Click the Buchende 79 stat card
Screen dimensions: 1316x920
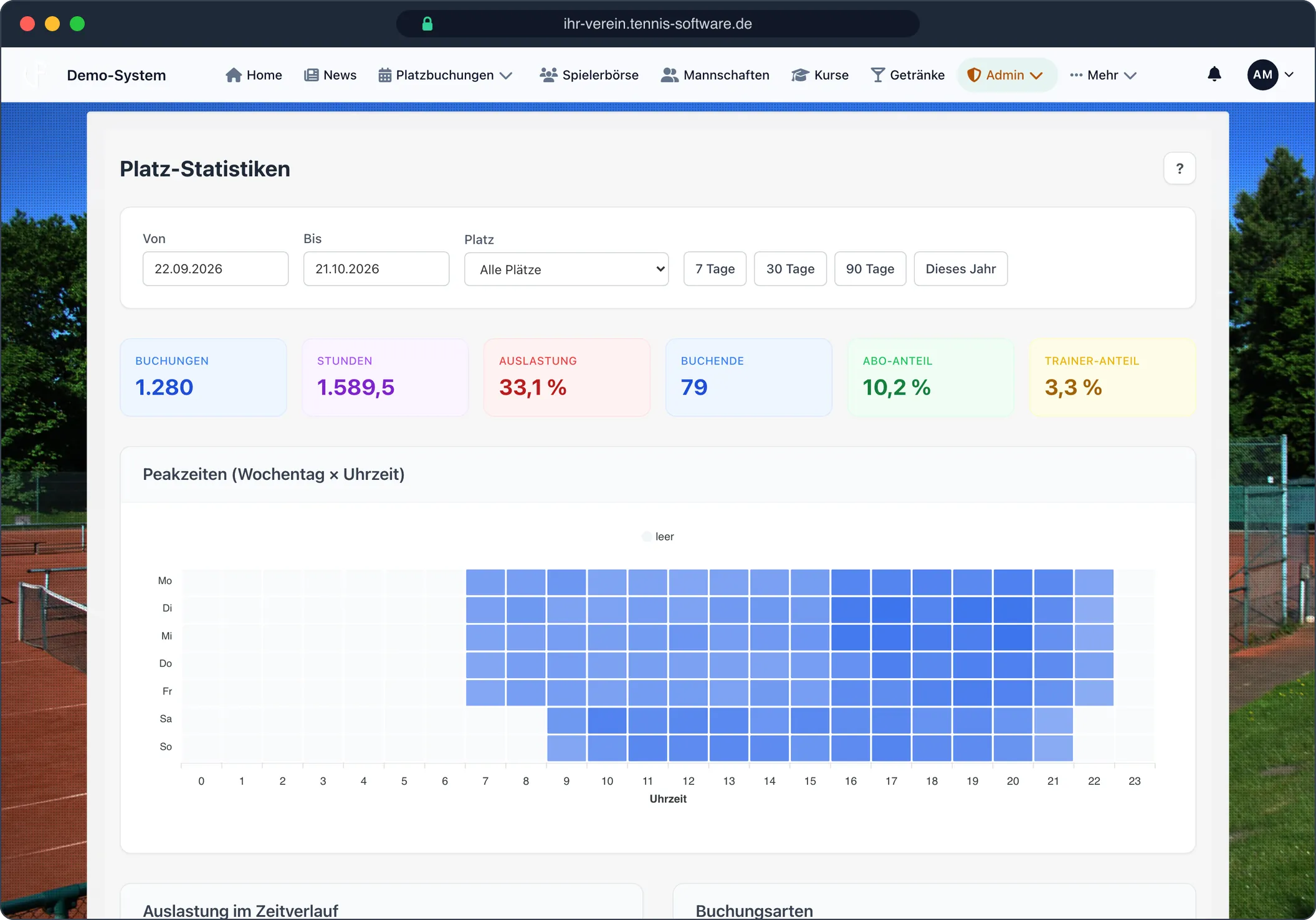pos(749,378)
